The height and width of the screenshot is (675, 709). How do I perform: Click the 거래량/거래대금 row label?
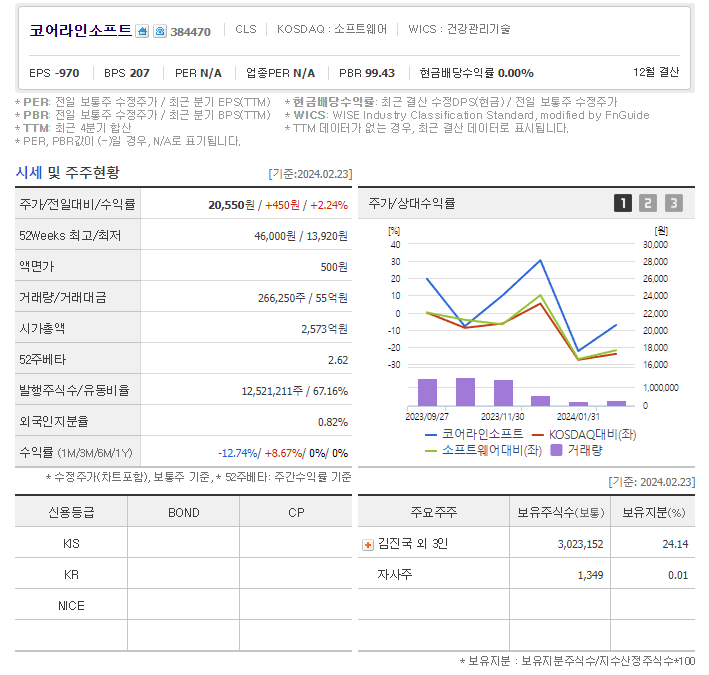pyautogui.click(x=63, y=297)
